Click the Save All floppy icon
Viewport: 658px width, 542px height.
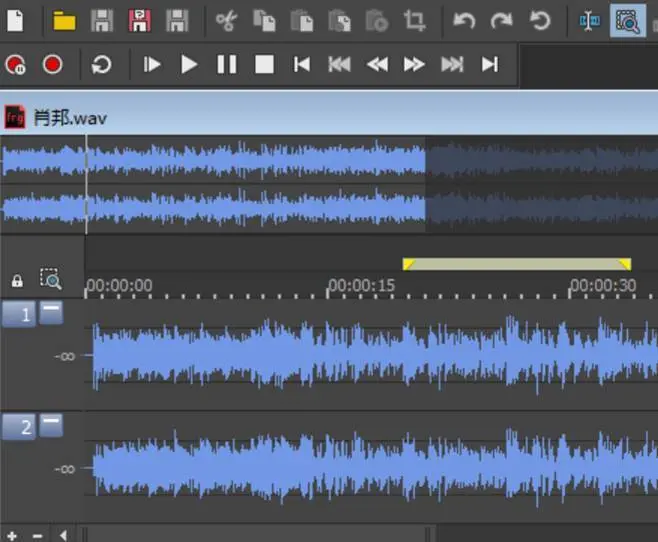177,21
